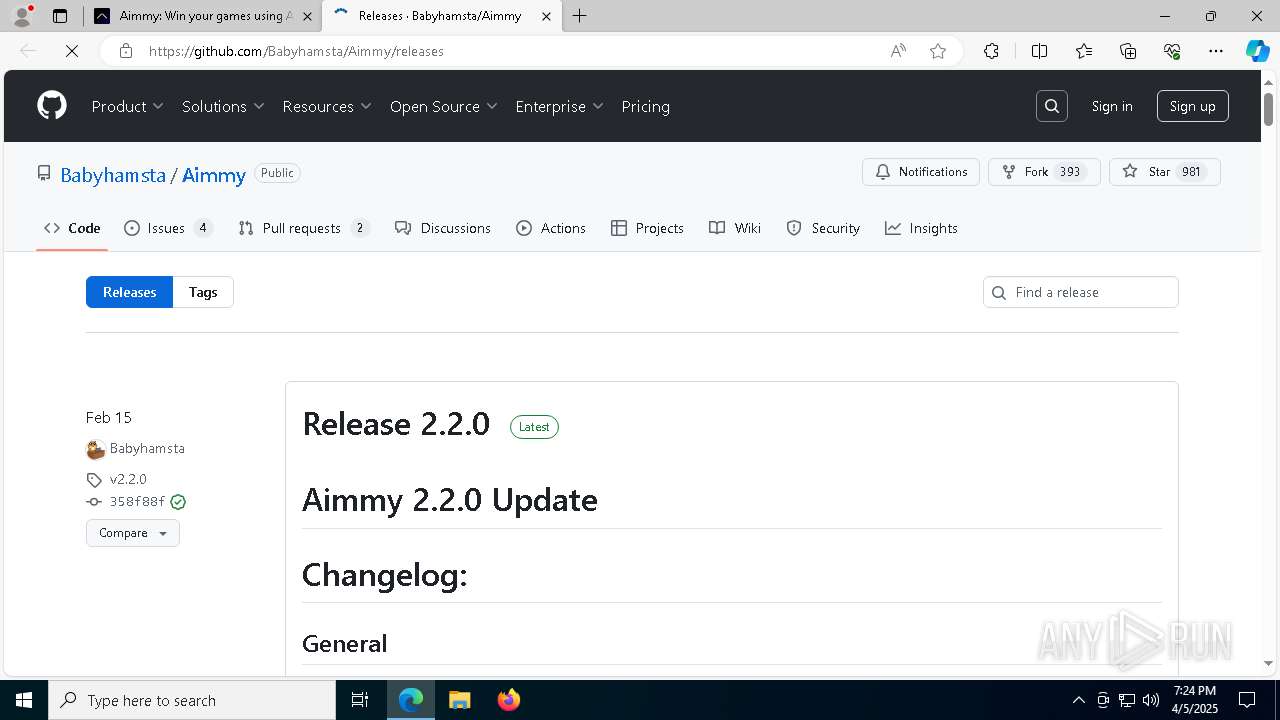Open Microsoft Edge taskbar icon

click(x=411, y=700)
